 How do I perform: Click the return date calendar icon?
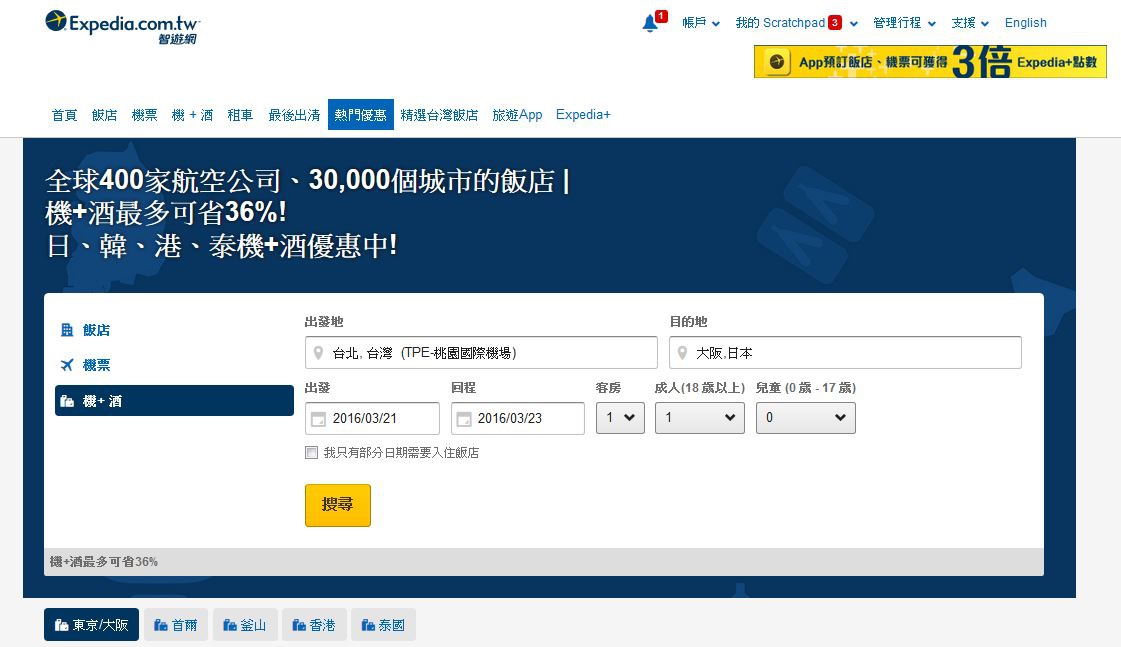464,419
